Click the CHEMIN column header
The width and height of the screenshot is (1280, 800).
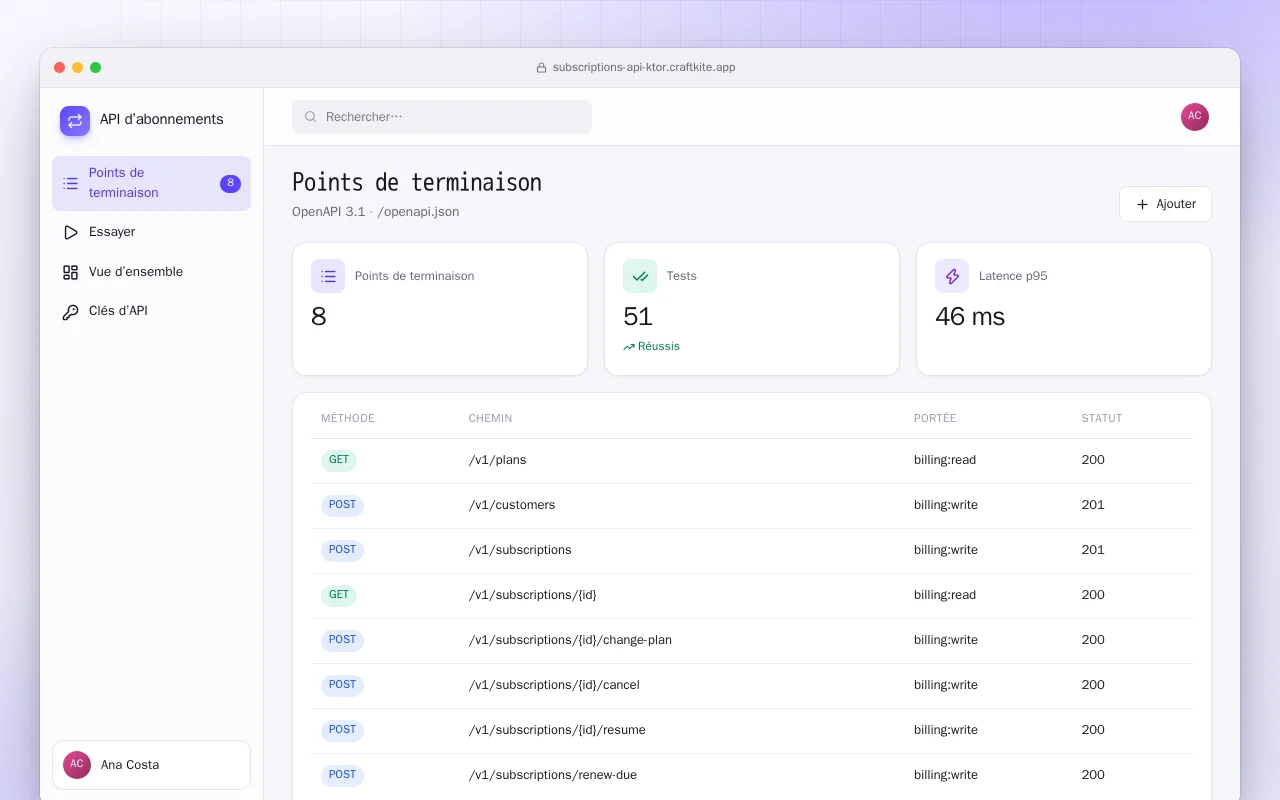pyautogui.click(x=490, y=418)
